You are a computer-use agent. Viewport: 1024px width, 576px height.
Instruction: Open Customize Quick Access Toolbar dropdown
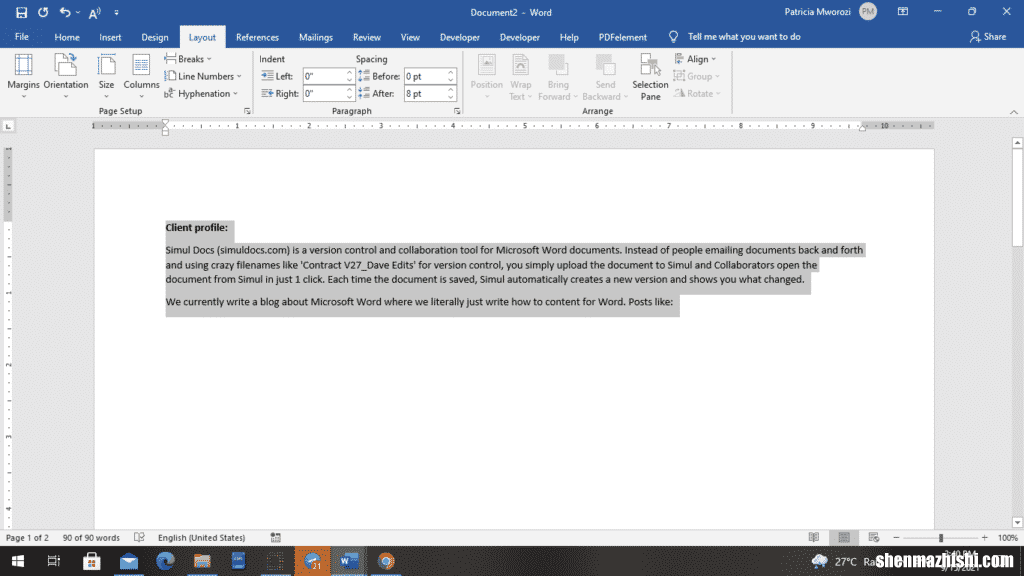[116, 12]
